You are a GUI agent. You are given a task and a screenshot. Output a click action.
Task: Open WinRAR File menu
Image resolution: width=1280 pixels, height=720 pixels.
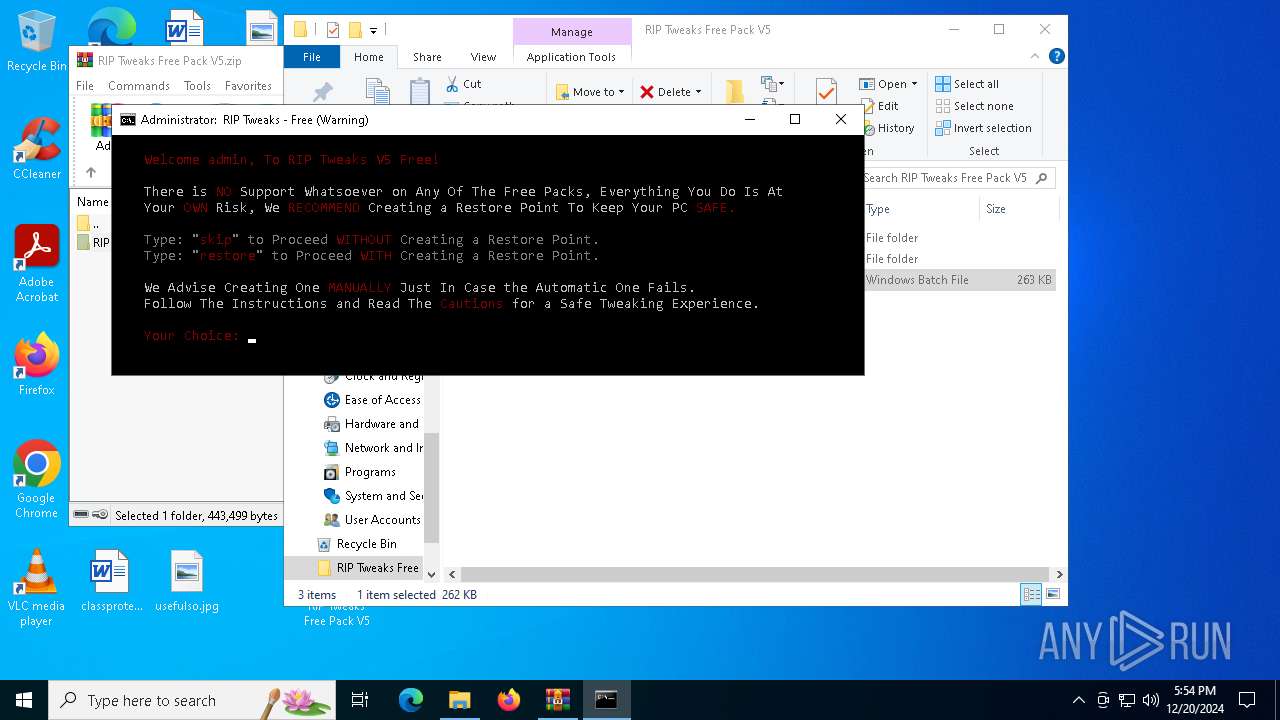tap(85, 86)
